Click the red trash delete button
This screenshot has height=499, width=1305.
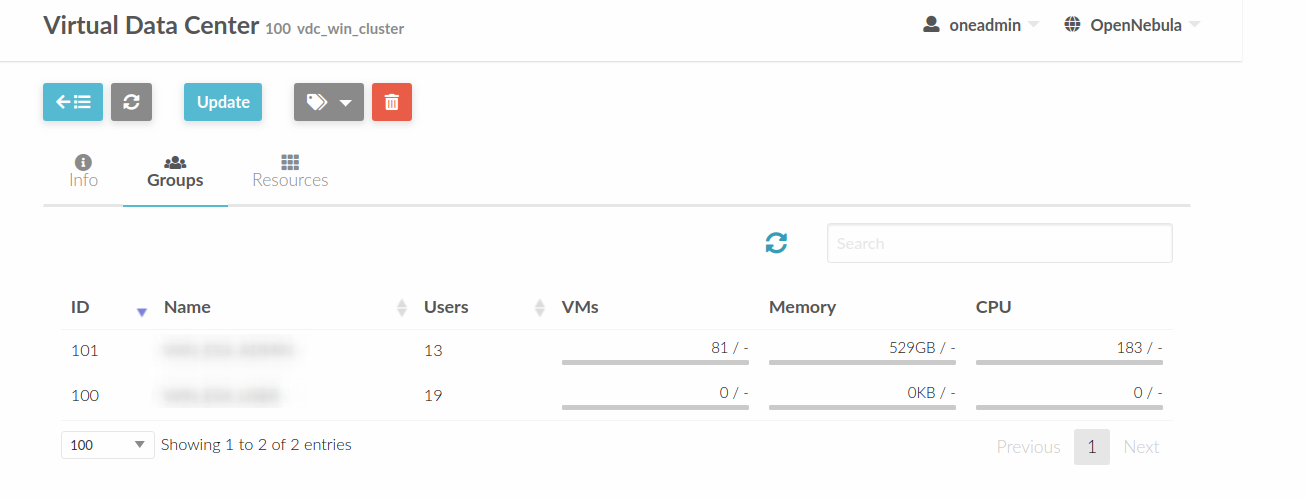(392, 102)
